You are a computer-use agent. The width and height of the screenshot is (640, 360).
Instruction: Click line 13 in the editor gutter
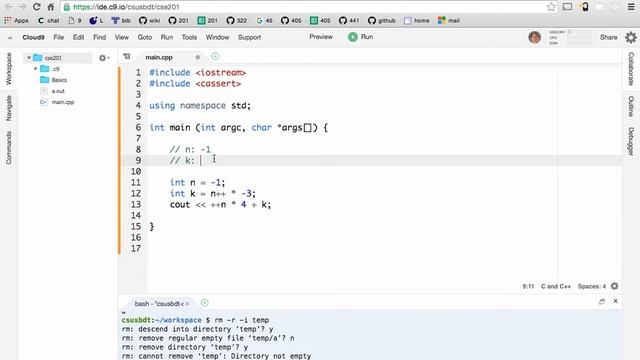pos(136,204)
